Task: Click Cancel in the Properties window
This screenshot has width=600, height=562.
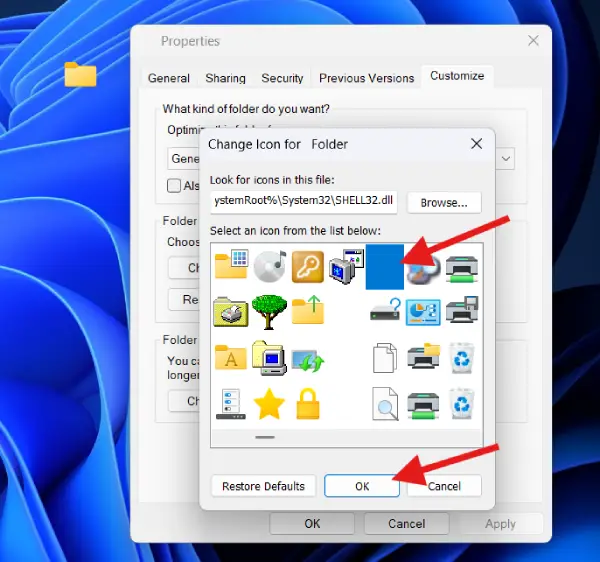Action: [407, 523]
